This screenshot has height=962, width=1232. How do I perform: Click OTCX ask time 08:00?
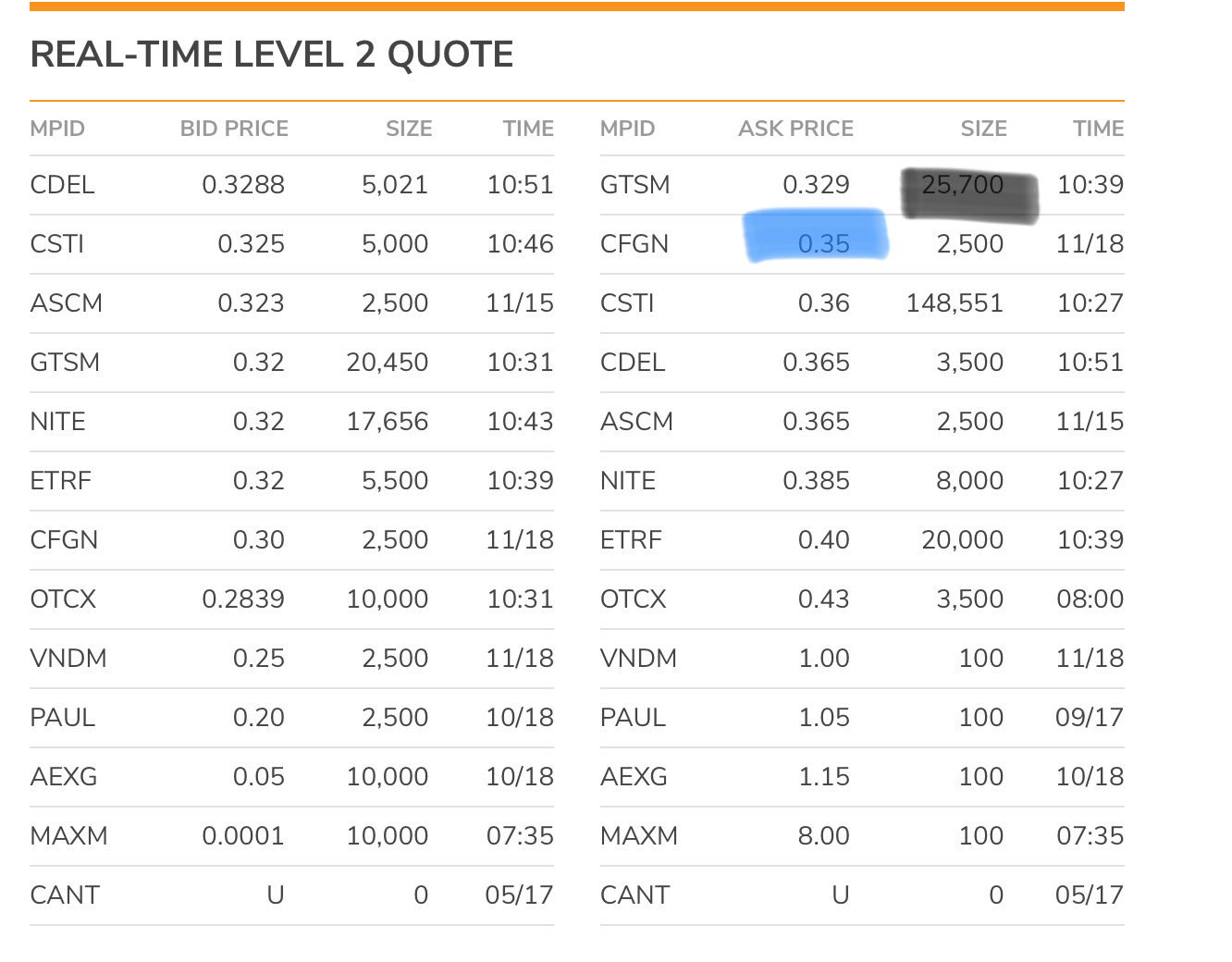tap(1090, 599)
